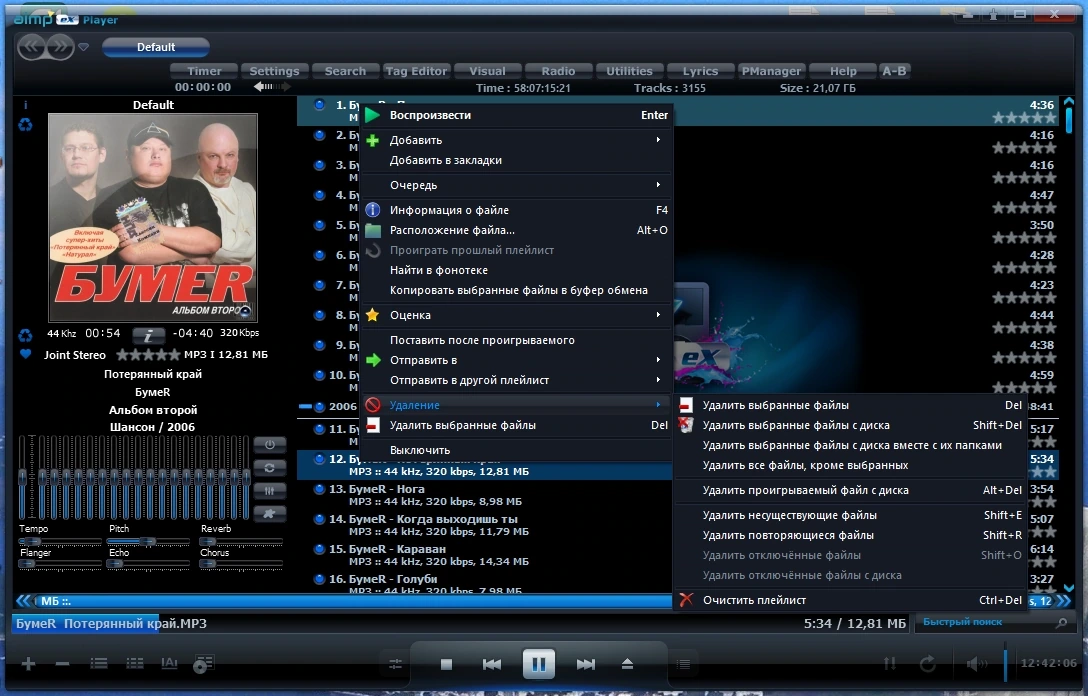Toggle the repeat mode icon
The height and width of the screenshot is (696, 1088).
[x=928, y=664]
